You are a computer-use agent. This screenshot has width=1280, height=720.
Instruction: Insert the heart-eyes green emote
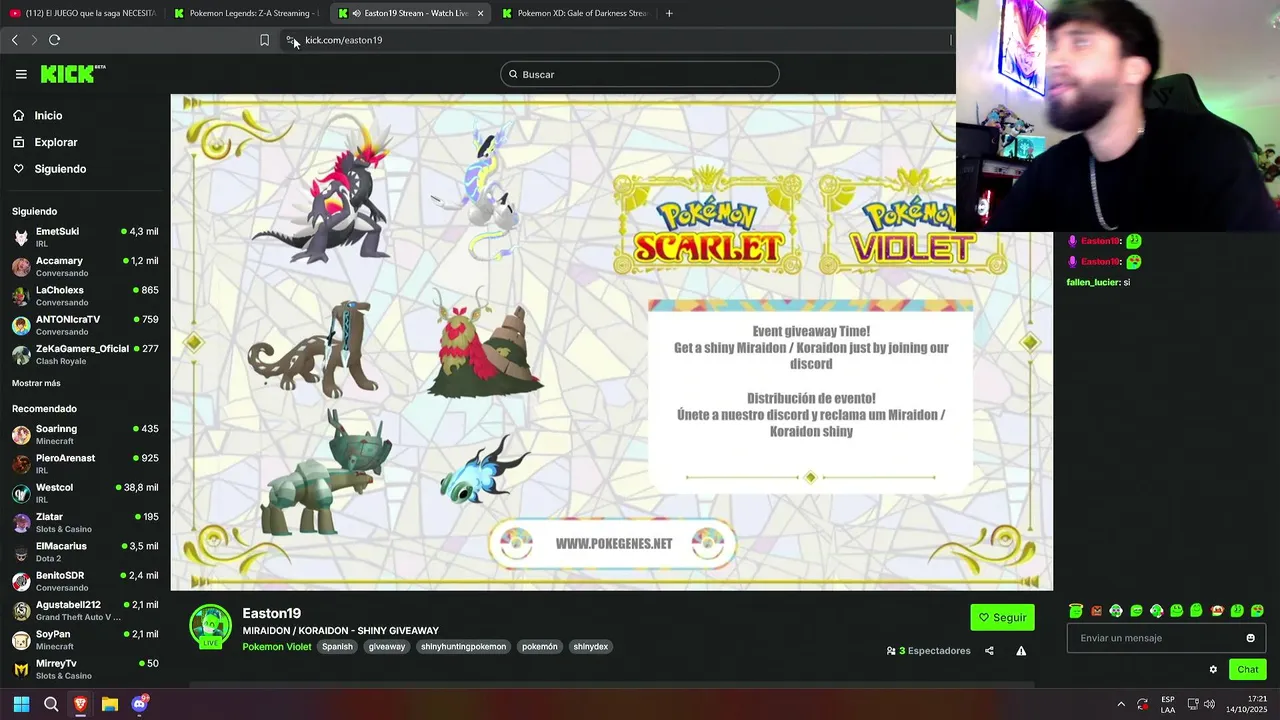pos(1257,610)
